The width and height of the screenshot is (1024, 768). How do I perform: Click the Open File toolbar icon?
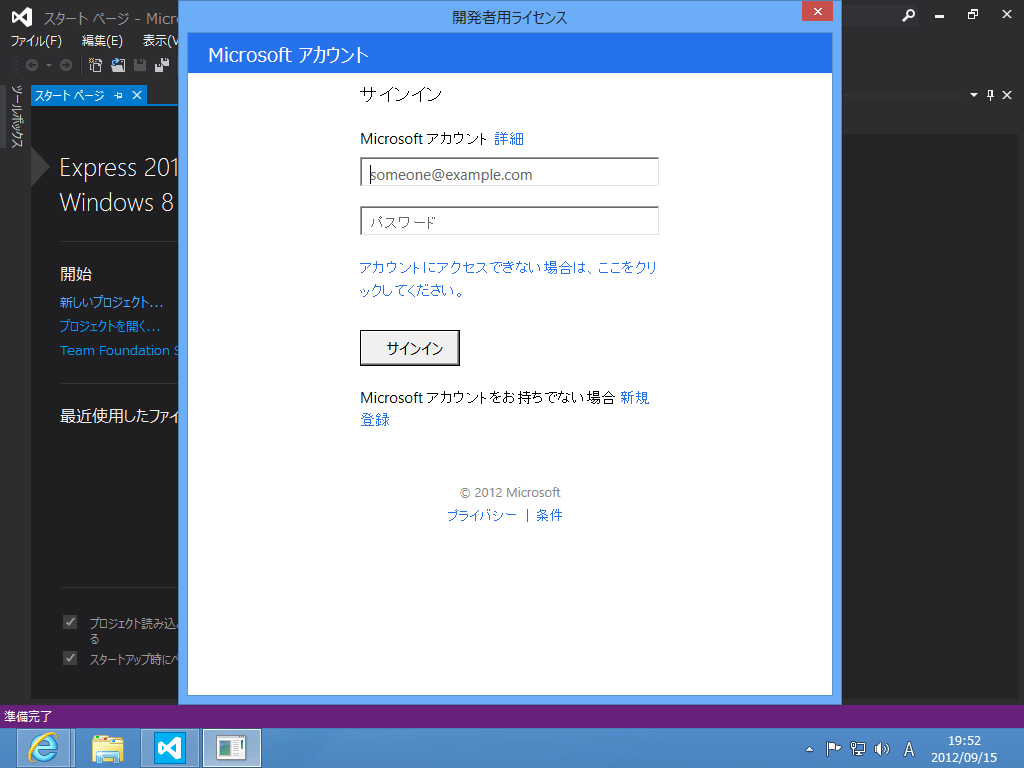[118, 65]
